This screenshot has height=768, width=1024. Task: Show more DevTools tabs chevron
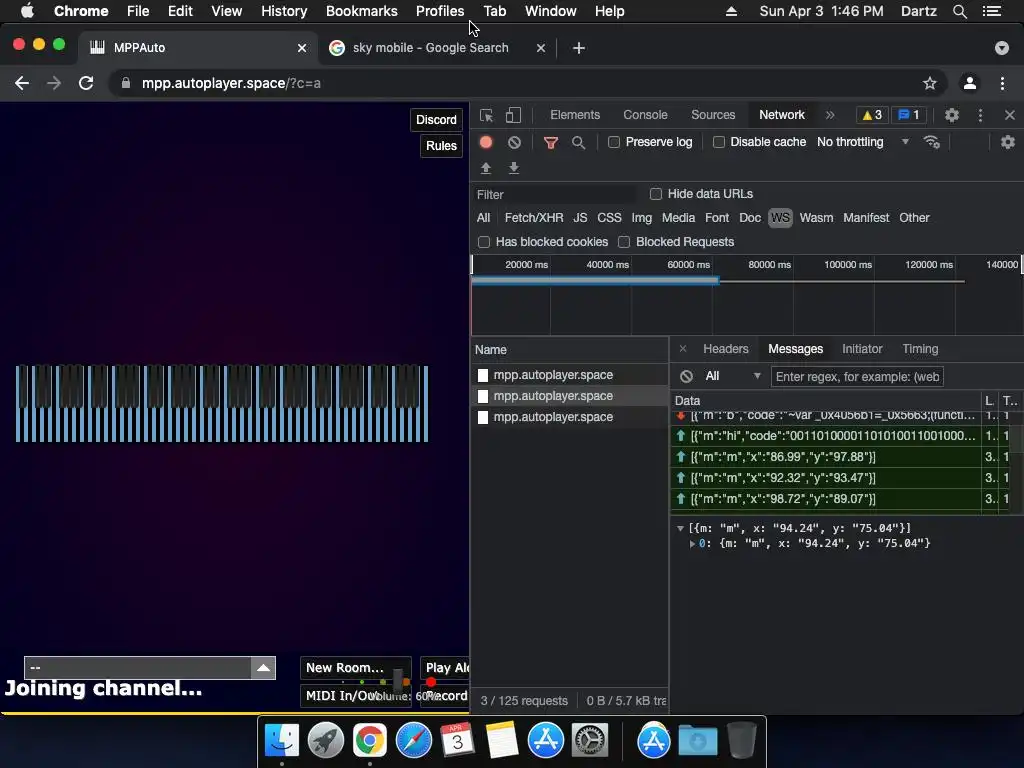[x=830, y=115]
